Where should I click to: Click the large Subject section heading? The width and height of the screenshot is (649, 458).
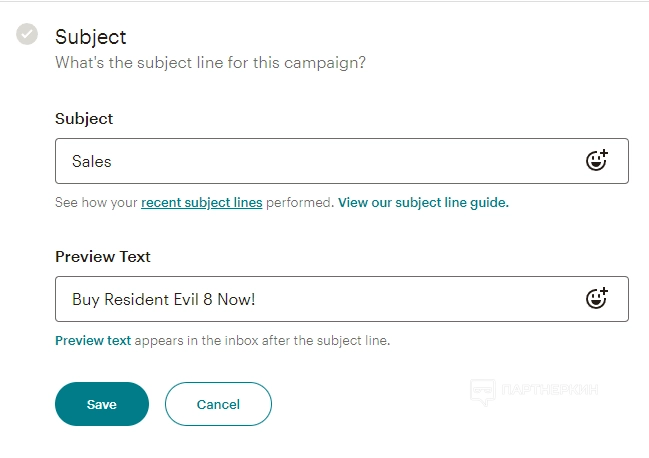[x=91, y=37]
